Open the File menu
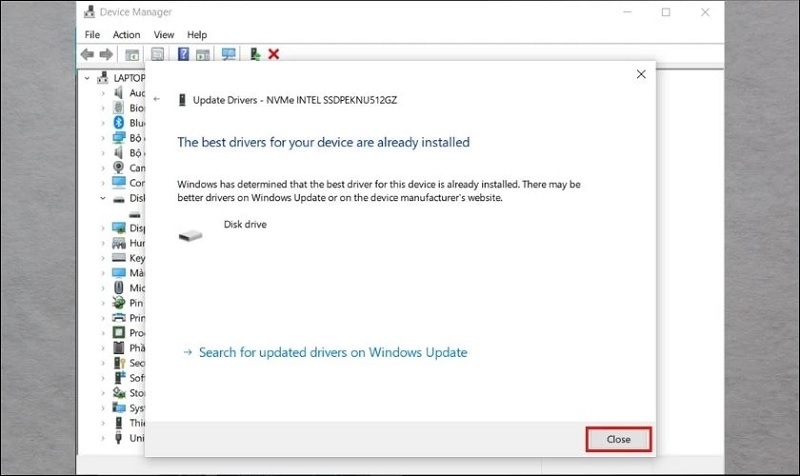The height and width of the screenshot is (476, 800). point(93,34)
